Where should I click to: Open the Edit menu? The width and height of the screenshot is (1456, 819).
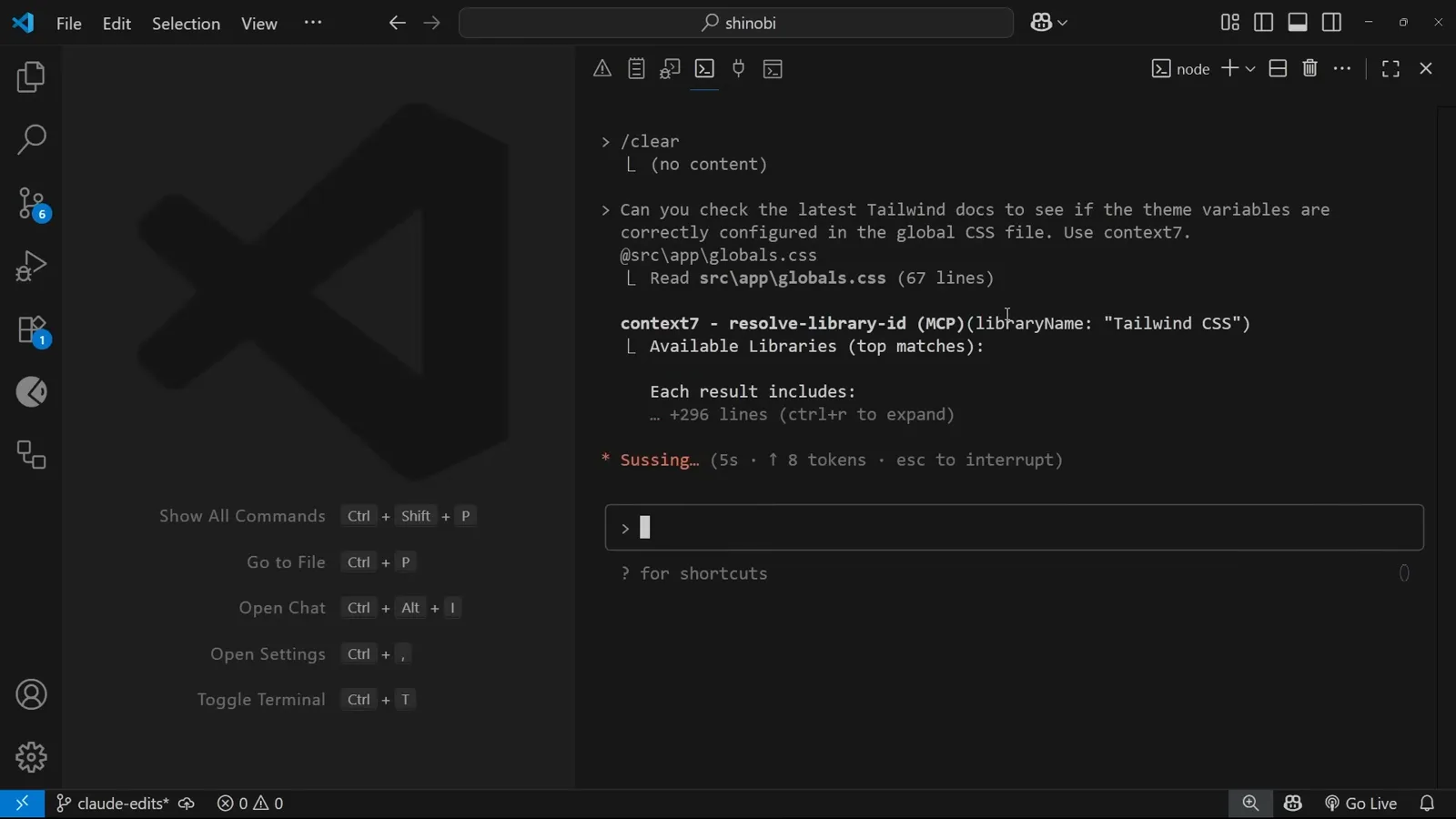117,24
